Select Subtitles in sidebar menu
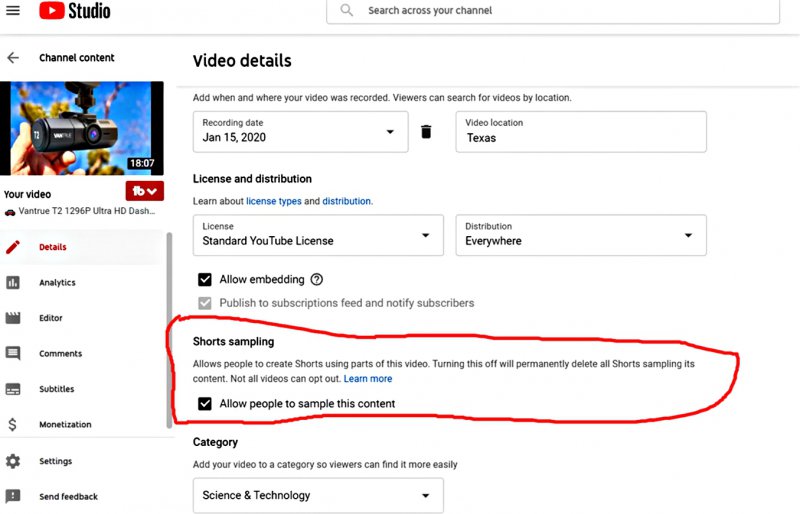Image resolution: width=800 pixels, height=514 pixels. click(x=56, y=389)
